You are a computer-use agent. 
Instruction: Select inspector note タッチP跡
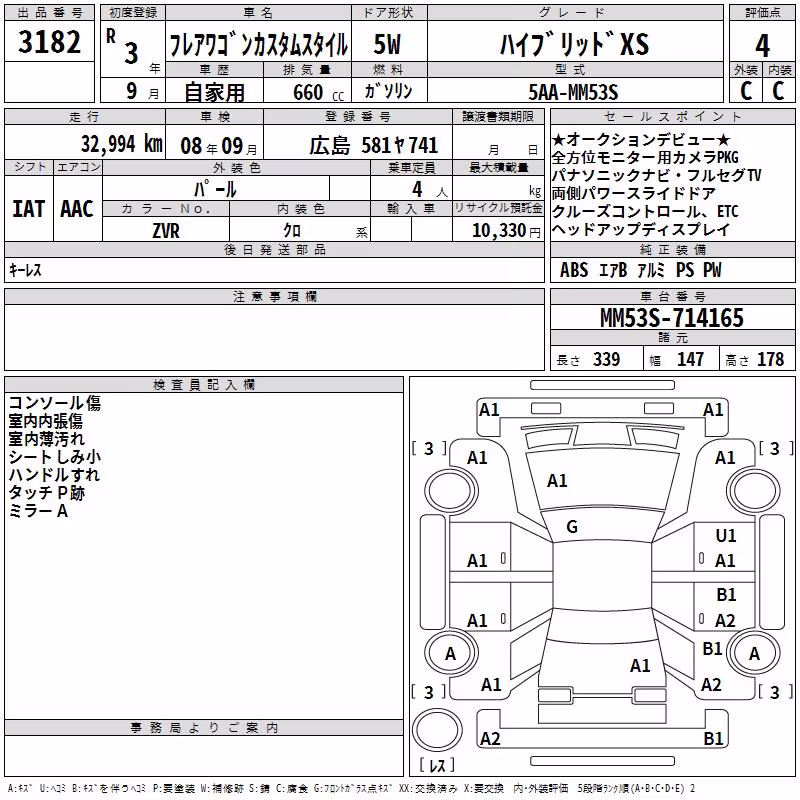click(46, 492)
